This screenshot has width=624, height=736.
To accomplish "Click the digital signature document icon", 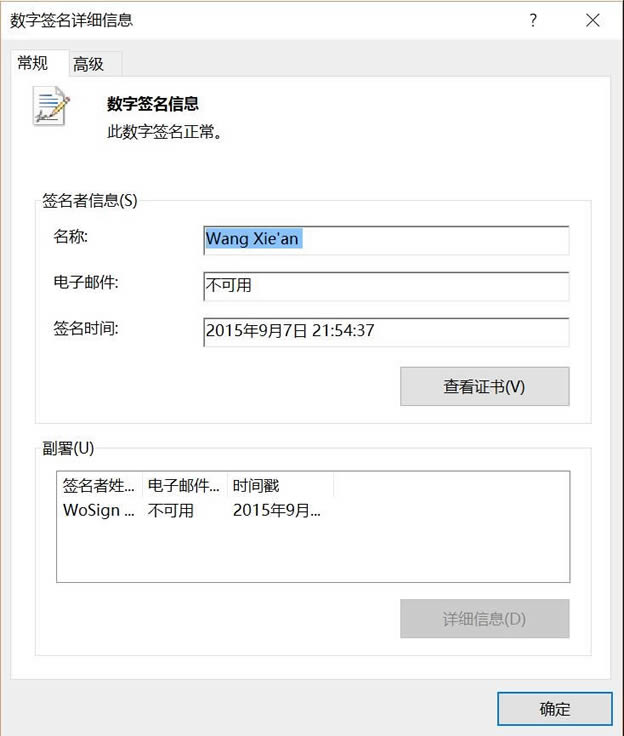I will click(51, 107).
